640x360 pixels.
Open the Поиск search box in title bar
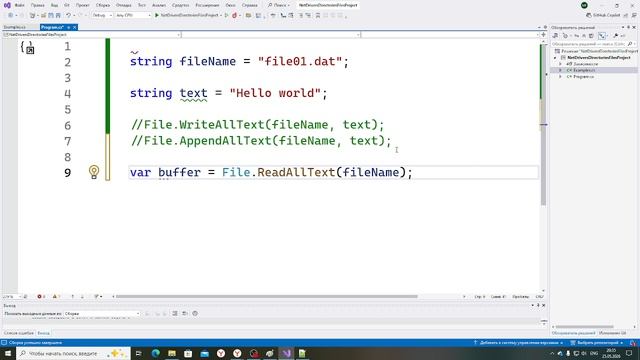(x=278, y=5)
